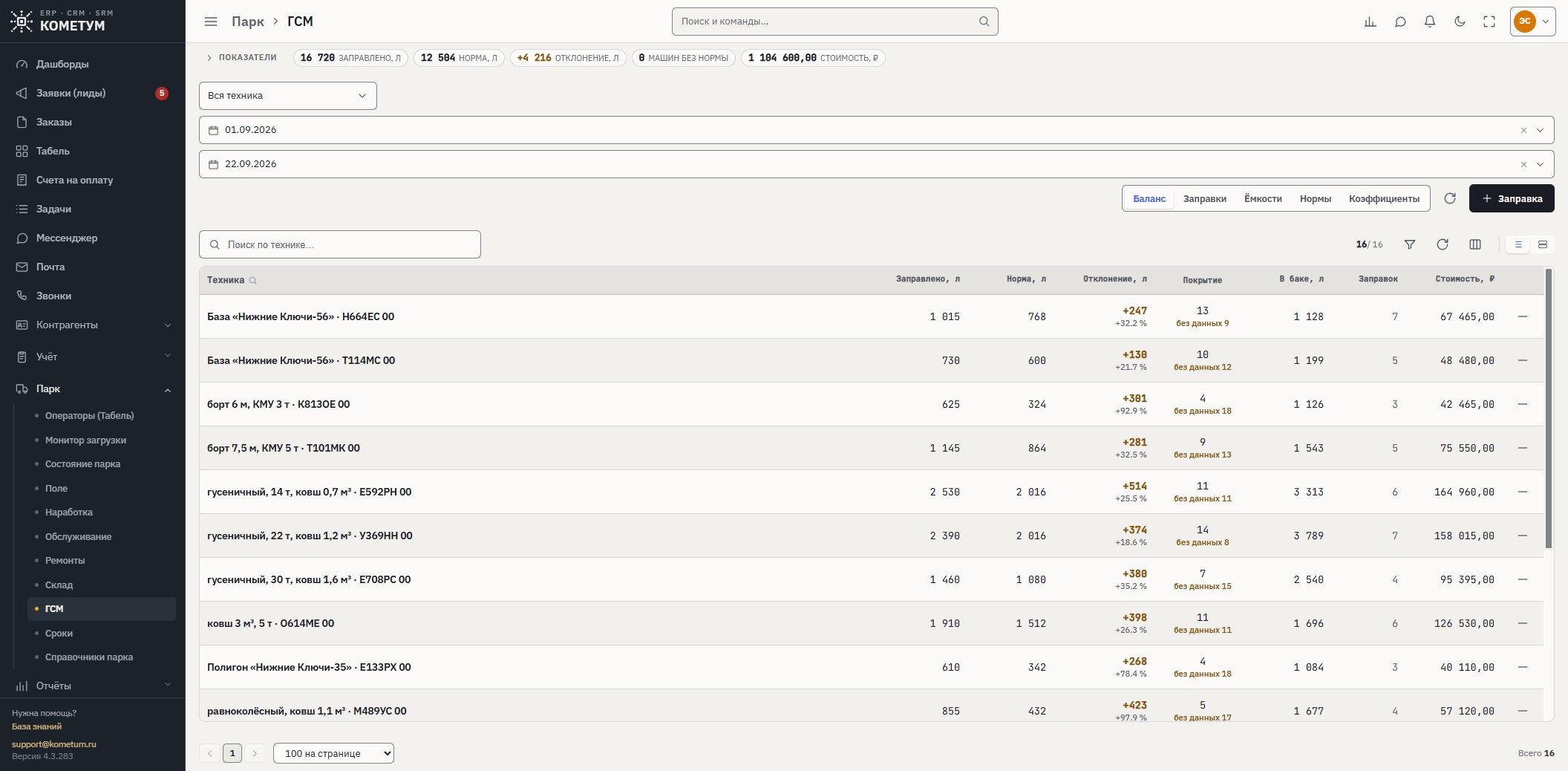1568x771 pixels.
Task: Add a new Заправка
Action: 1512,198
